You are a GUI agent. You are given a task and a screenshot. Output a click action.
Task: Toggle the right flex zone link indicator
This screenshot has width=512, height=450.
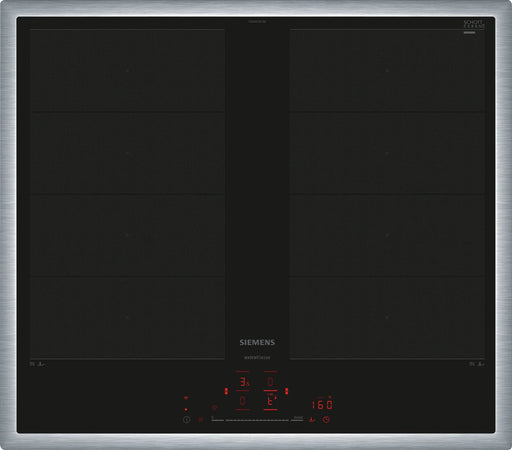point(286,391)
